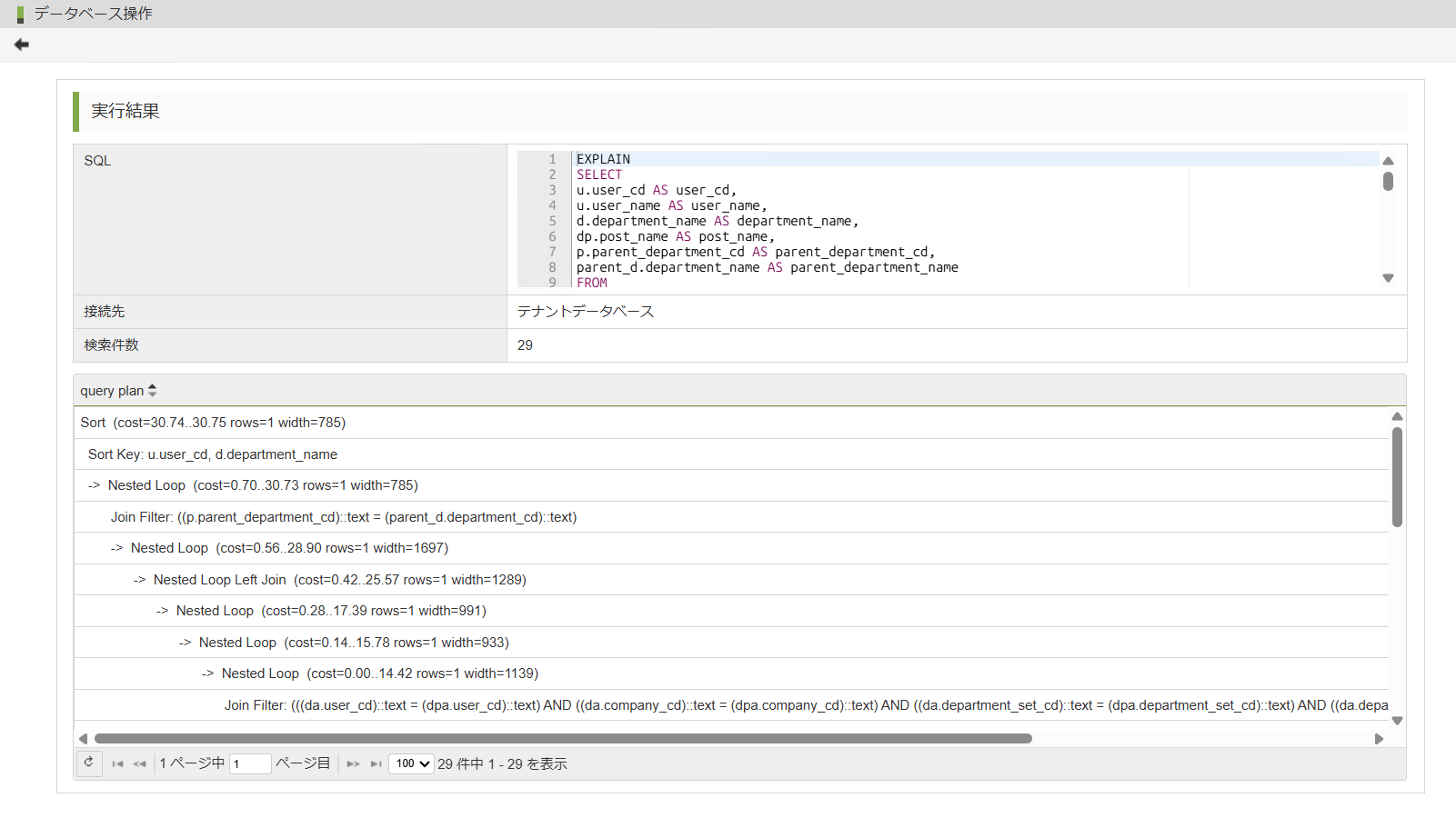
Task: Sort by query plan column
Action: click(x=152, y=391)
